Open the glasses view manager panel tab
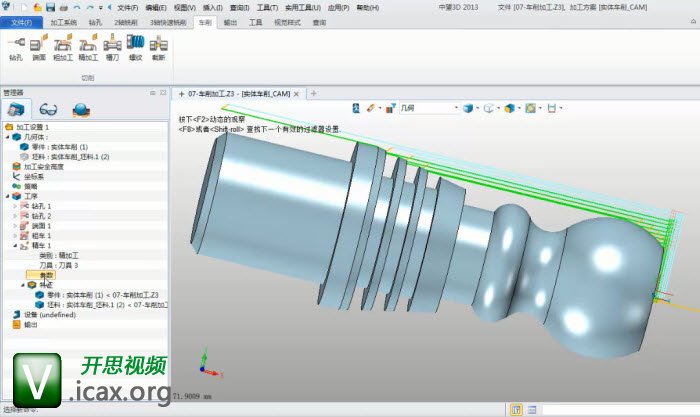 (x=49, y=110)
